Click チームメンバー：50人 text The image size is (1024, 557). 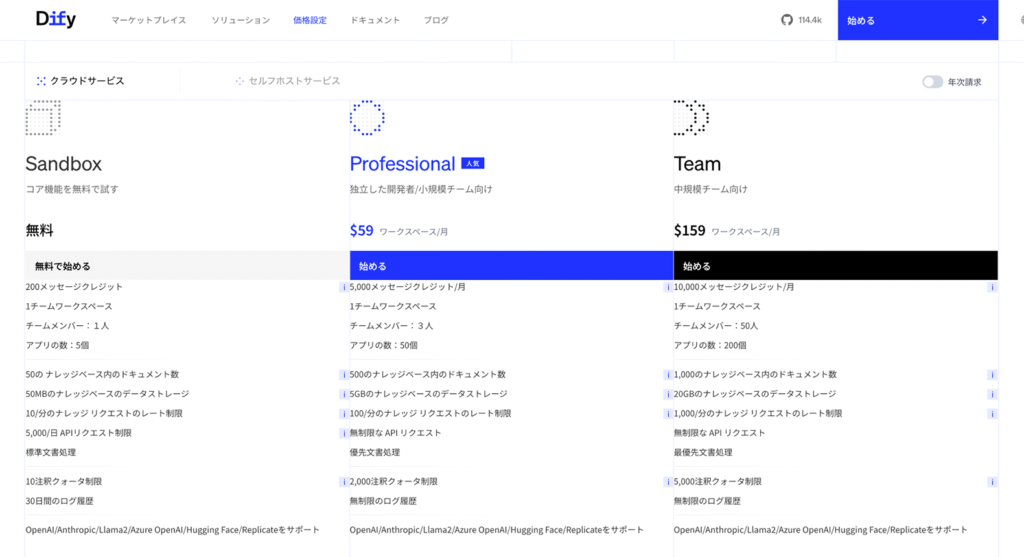tap(716, 326)
